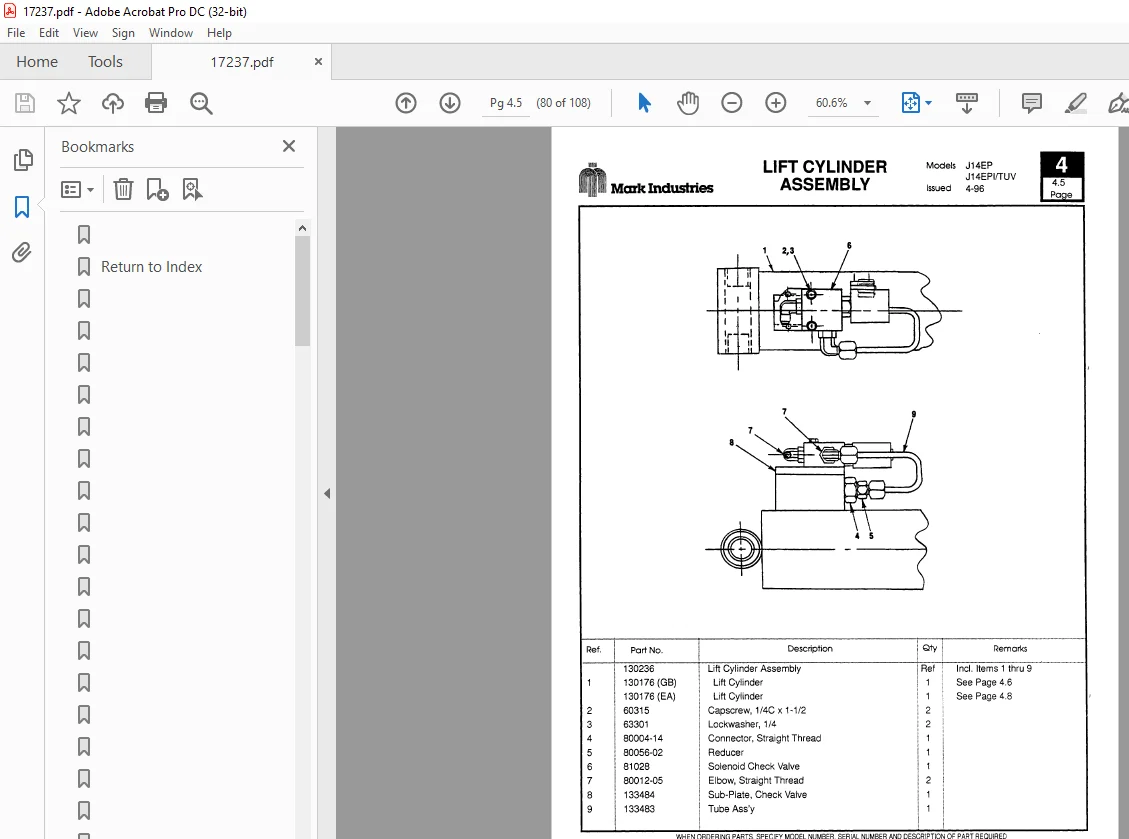1129x839 pixels.
Task: Go to the previous page arrow
Action: pos(406,103)
